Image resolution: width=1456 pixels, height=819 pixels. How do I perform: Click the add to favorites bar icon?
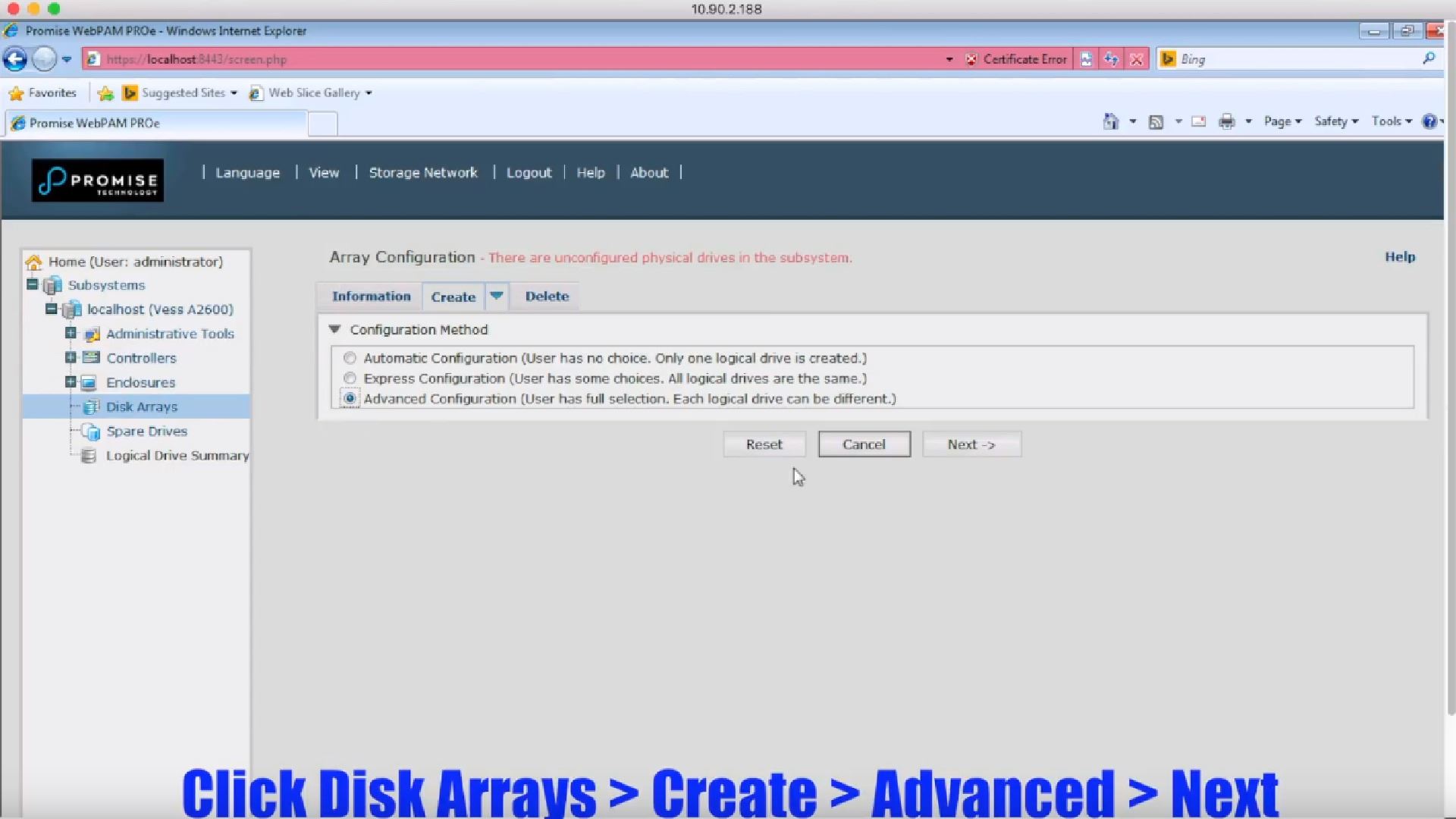tap(105, 93)
